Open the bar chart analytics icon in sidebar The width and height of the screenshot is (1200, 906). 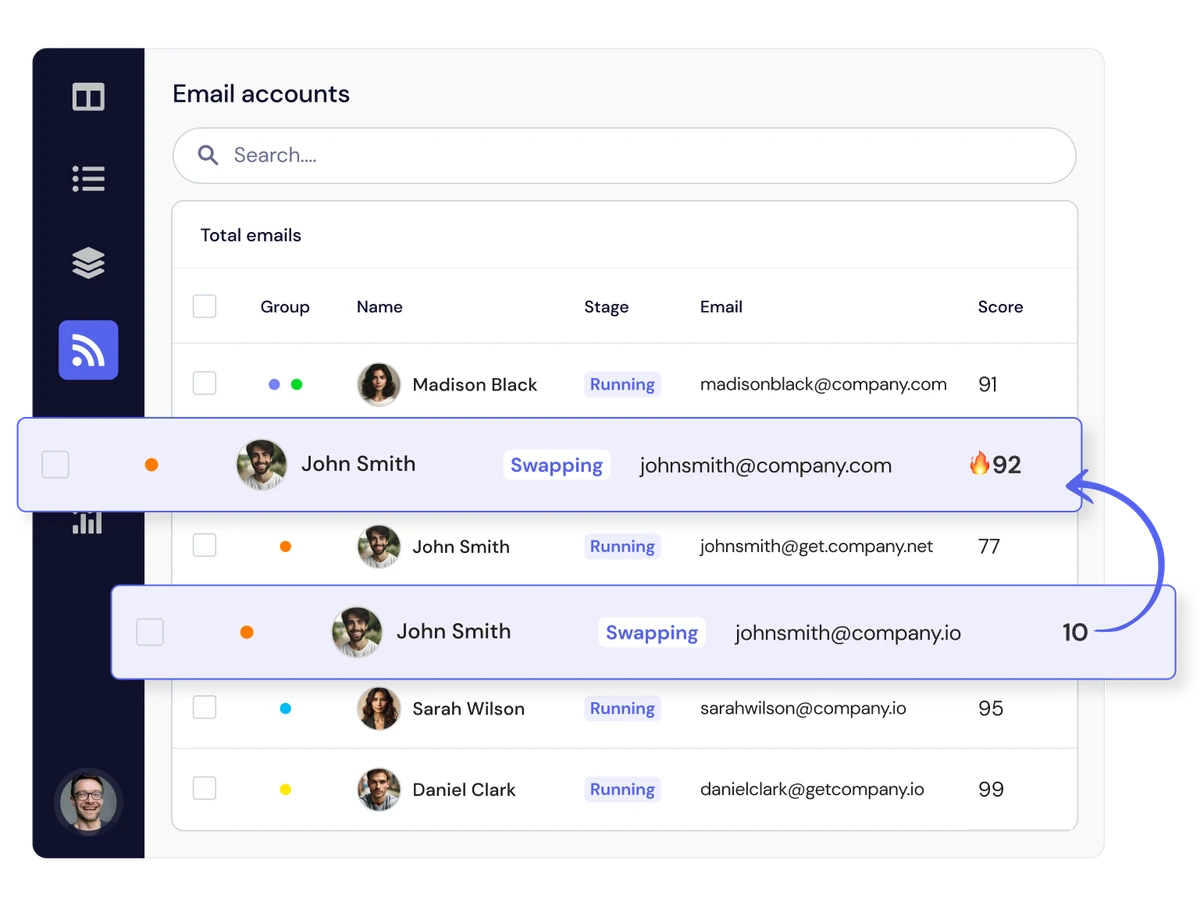[x=87, y=521]
